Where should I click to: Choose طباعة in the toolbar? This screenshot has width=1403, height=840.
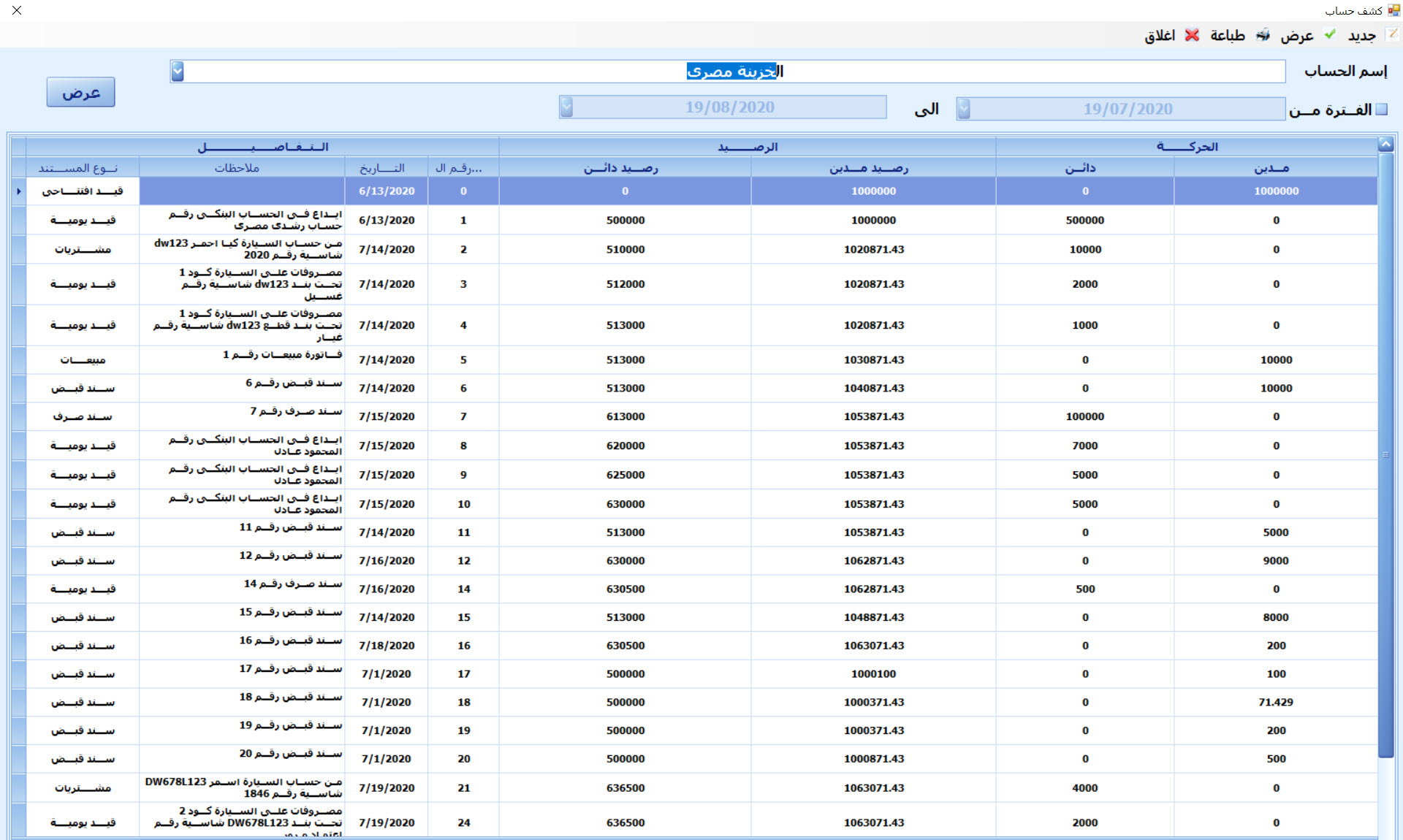pyautogui.click(x=1228, y=35)
